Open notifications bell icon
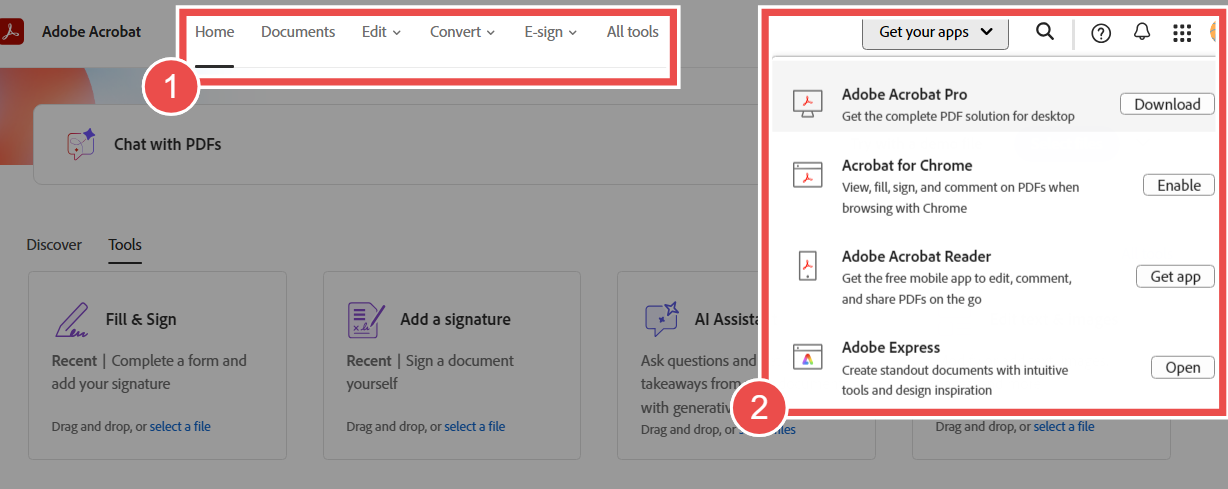 [x=1142, y=32]
